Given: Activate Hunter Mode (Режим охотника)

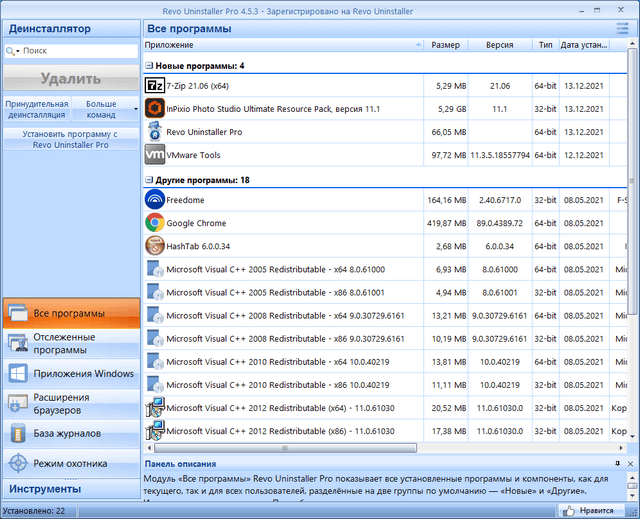Looking at the screenshot, I should pos(71,463).
